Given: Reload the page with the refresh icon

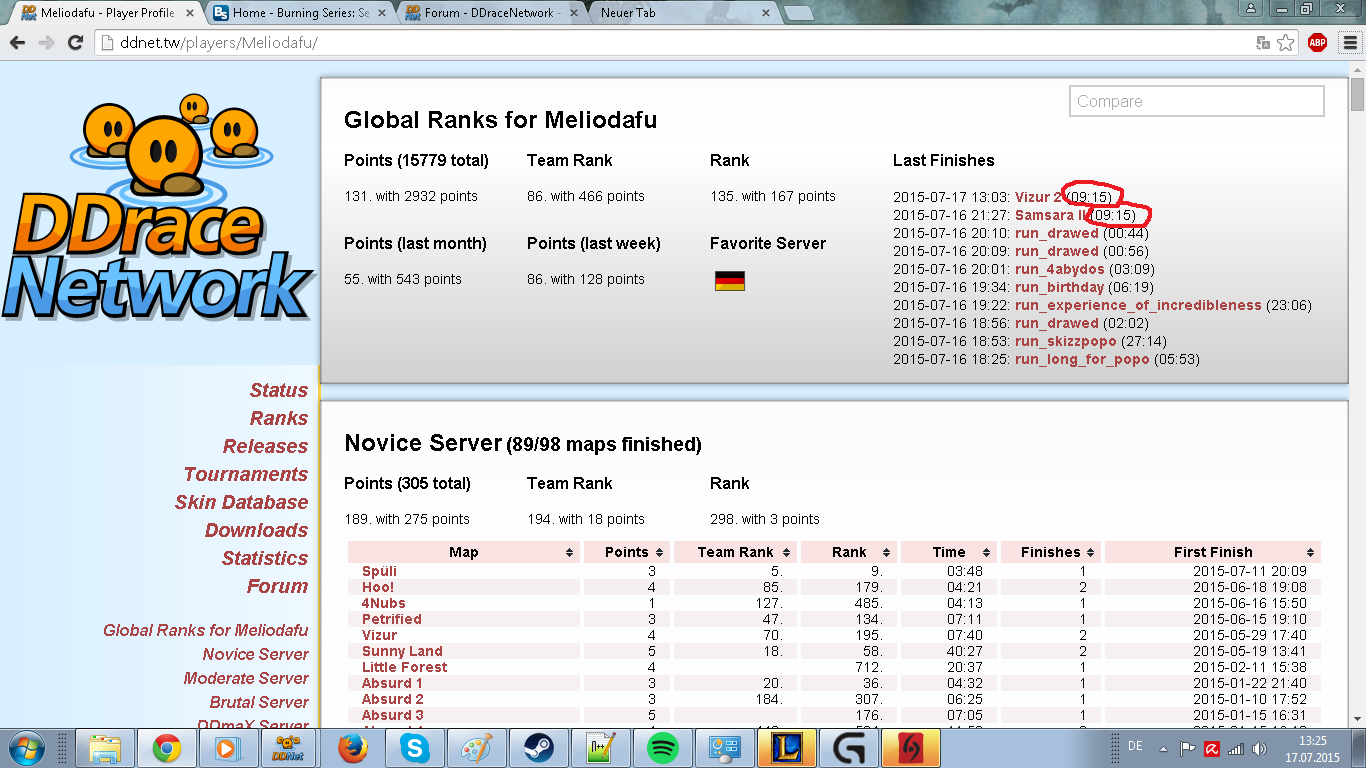Looking at the screenshot, I should 75,42.
